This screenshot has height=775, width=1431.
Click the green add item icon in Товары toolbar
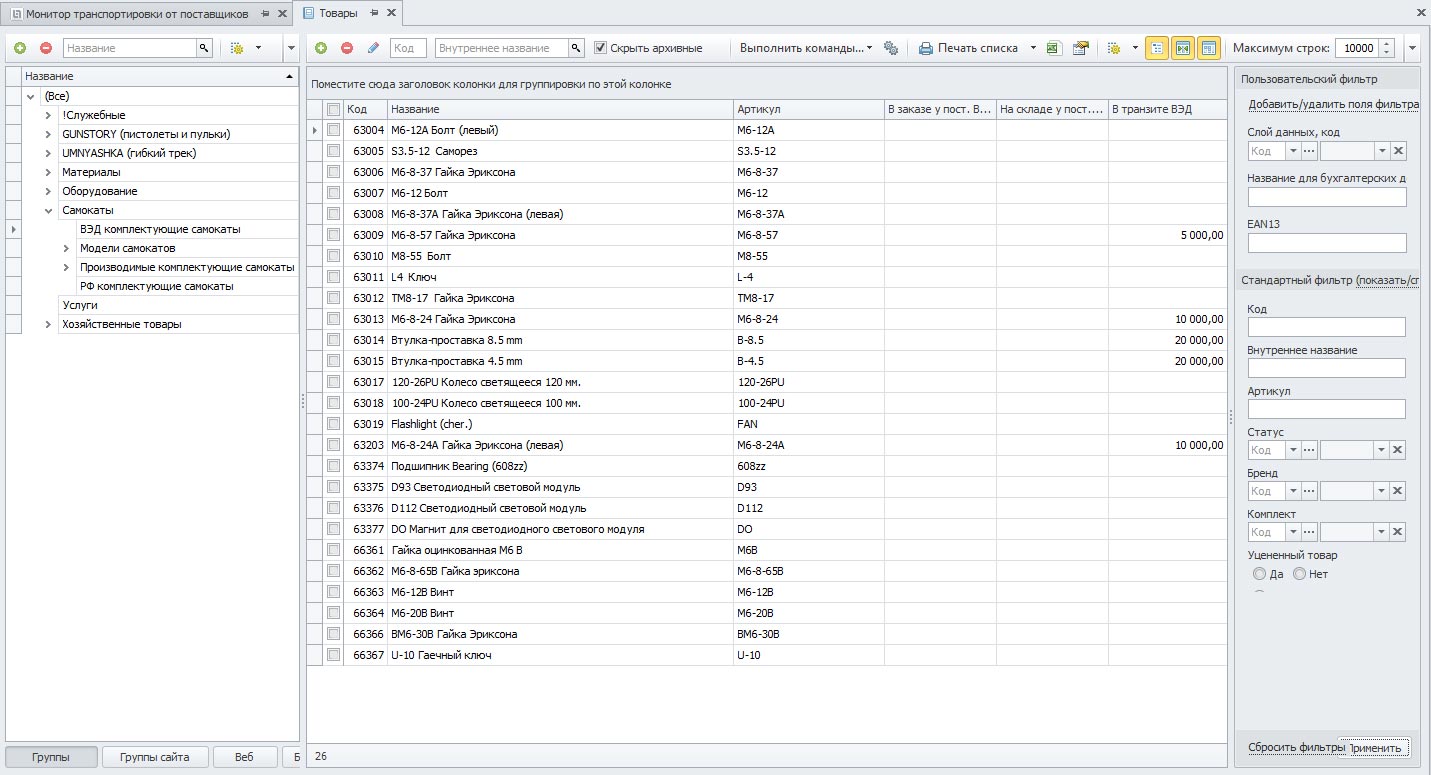[321, 48]
